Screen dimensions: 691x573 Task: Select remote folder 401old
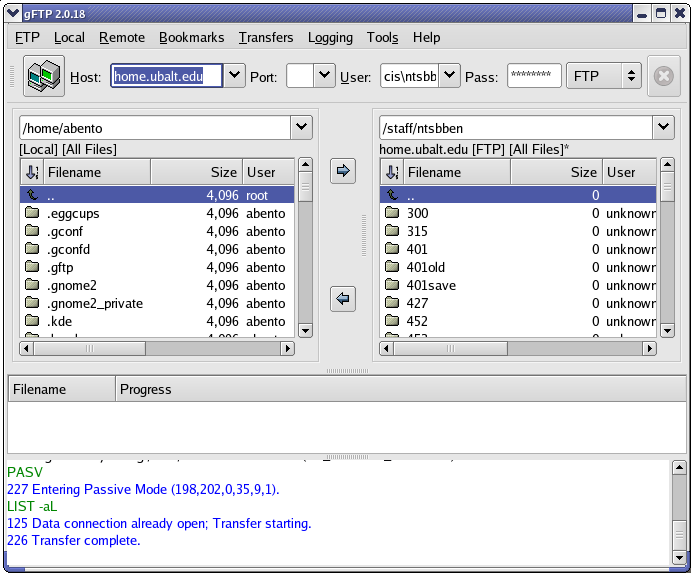(x=518, y=268)
